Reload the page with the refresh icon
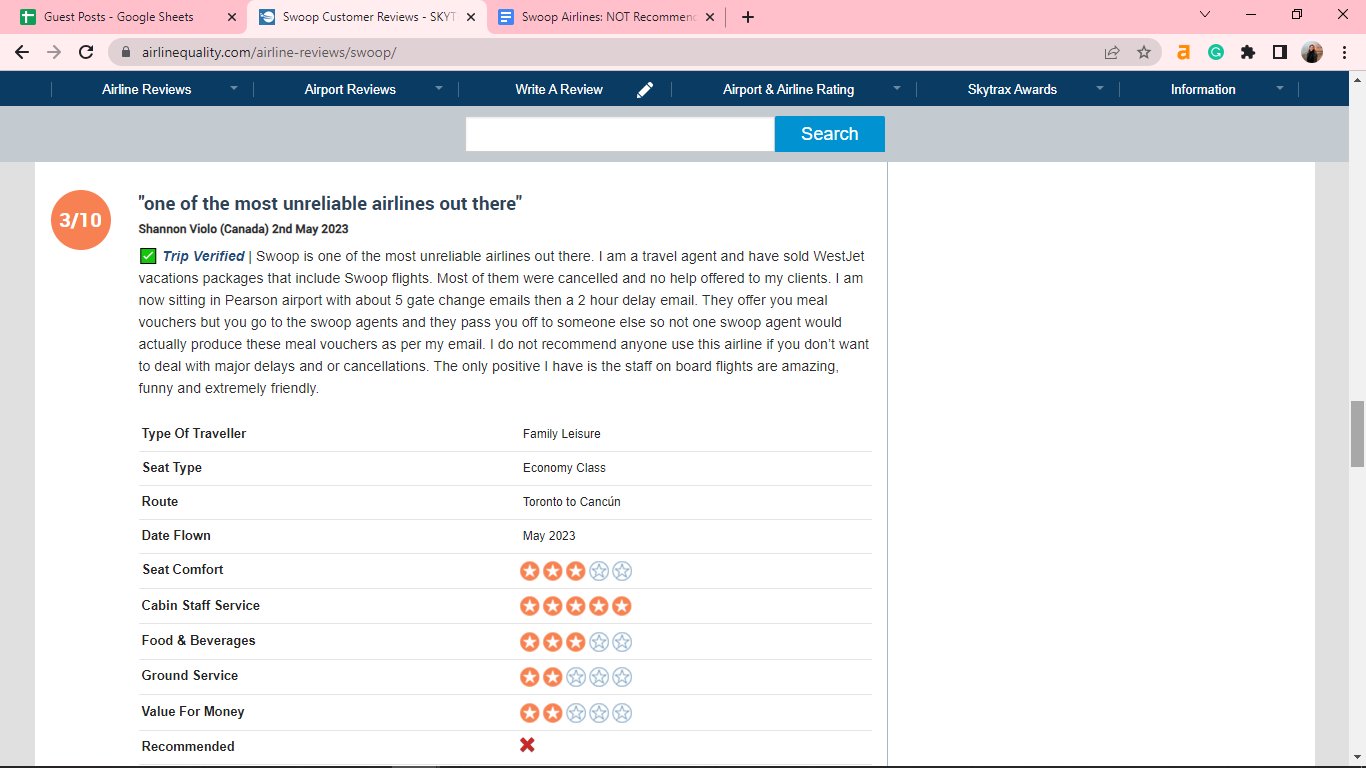The width and height of the screenshot is (1366, 768). tap(86, 52)
